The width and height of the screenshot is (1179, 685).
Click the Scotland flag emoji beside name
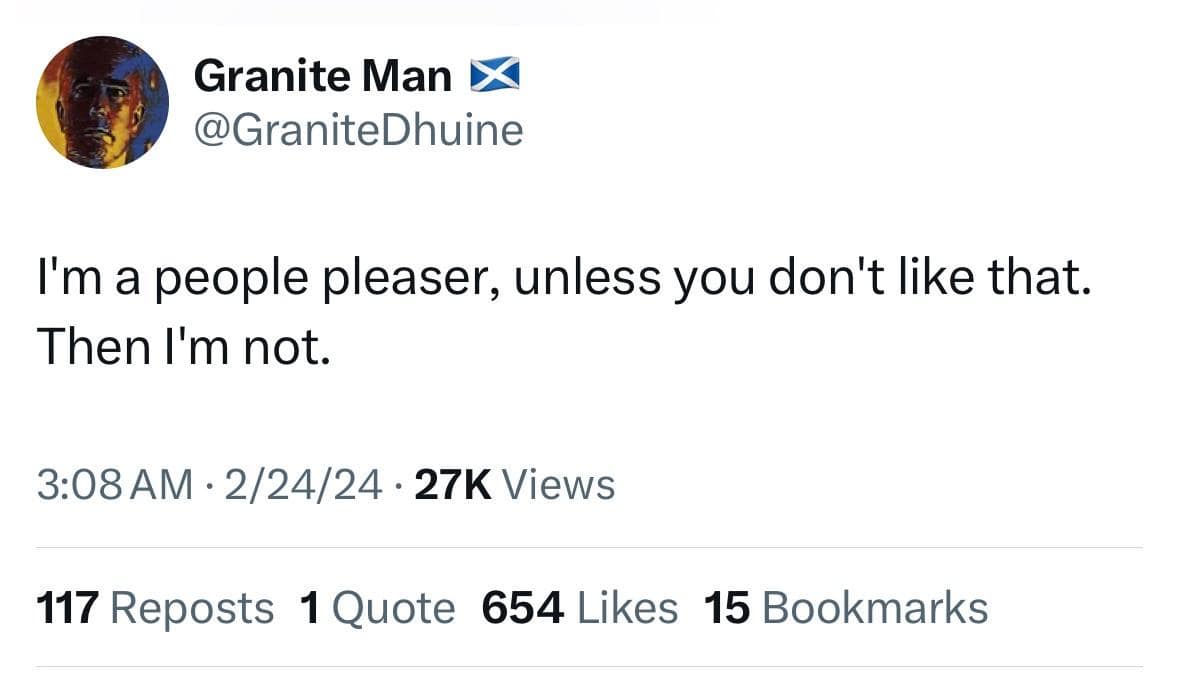[491, 74]
